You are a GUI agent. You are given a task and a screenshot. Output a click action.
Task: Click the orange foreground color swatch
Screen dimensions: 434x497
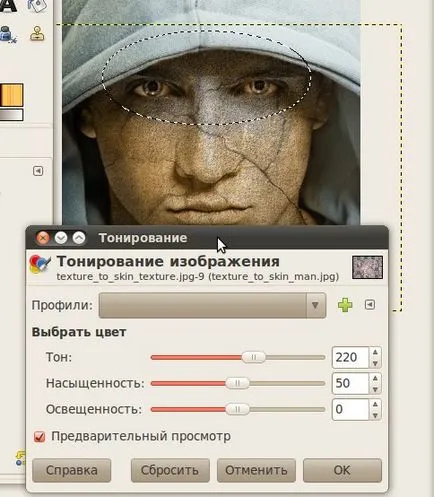11,95
